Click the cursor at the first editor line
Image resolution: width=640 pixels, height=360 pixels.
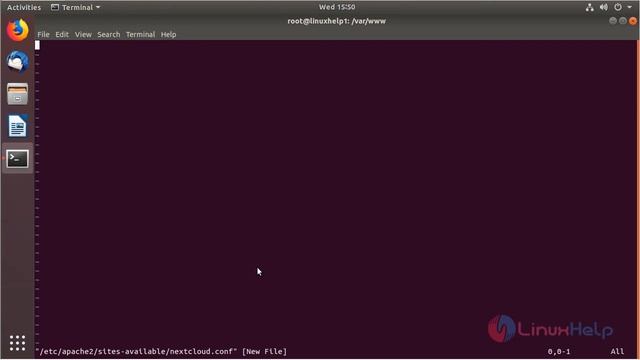pos(37,45)
